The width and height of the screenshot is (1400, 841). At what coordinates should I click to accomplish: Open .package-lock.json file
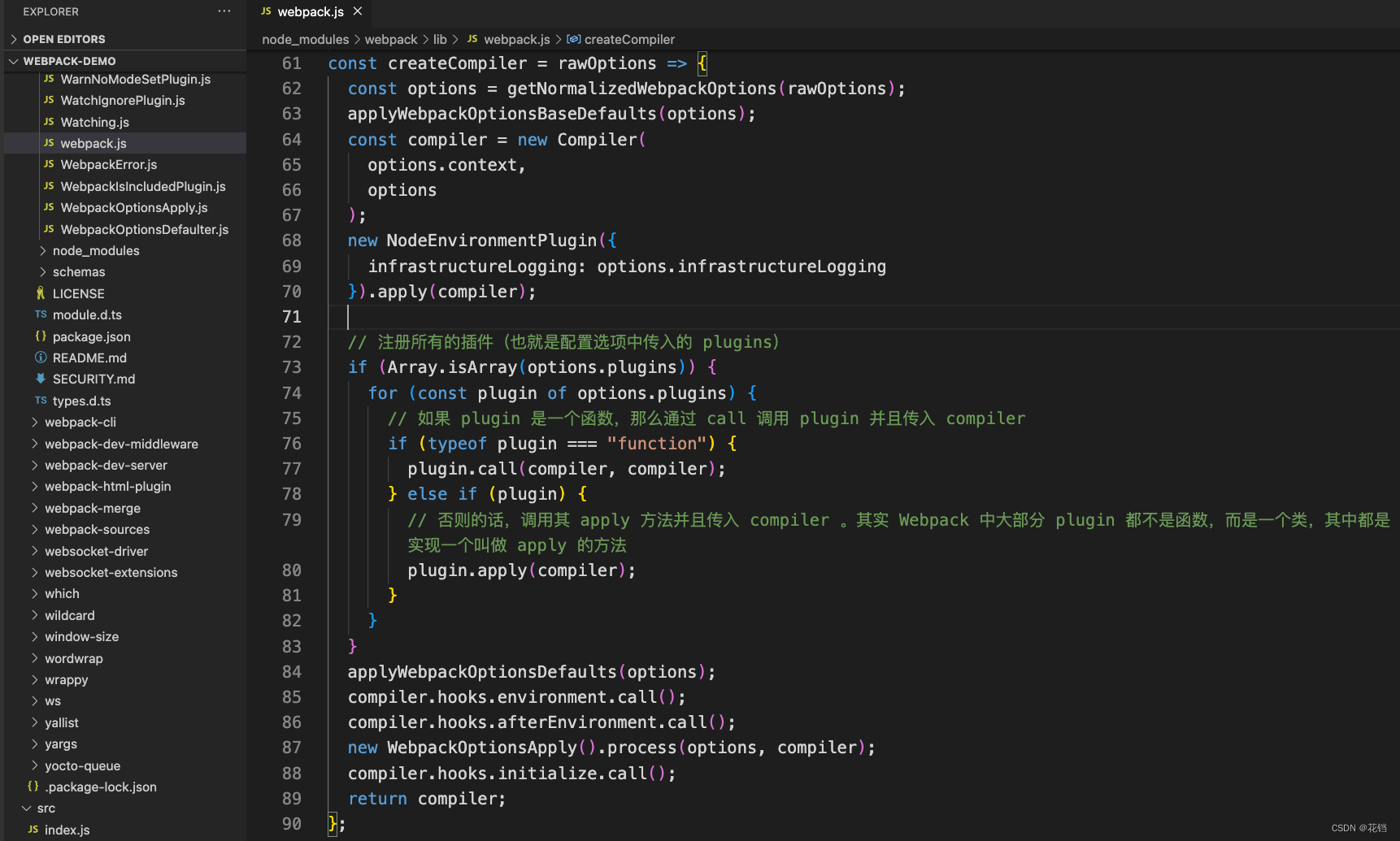tap(100, 787)
